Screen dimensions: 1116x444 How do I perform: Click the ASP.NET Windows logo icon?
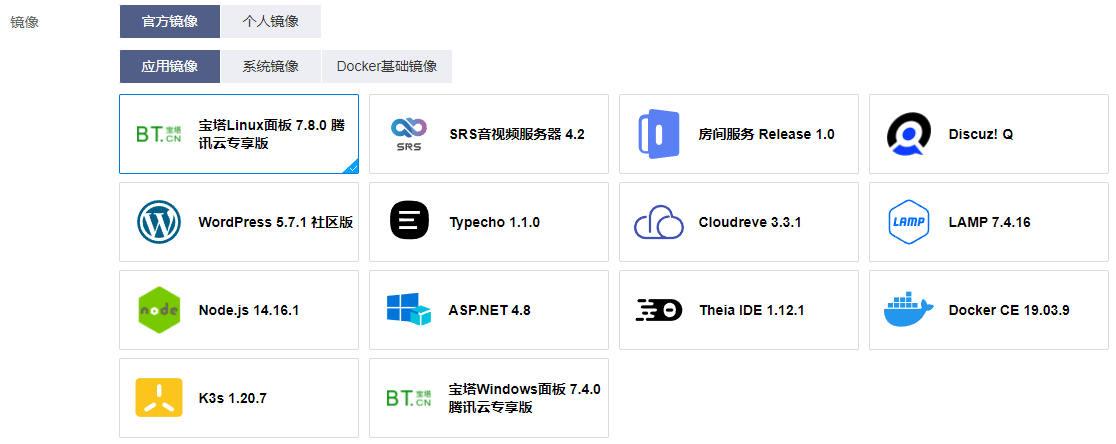click(x=409, y=310)
